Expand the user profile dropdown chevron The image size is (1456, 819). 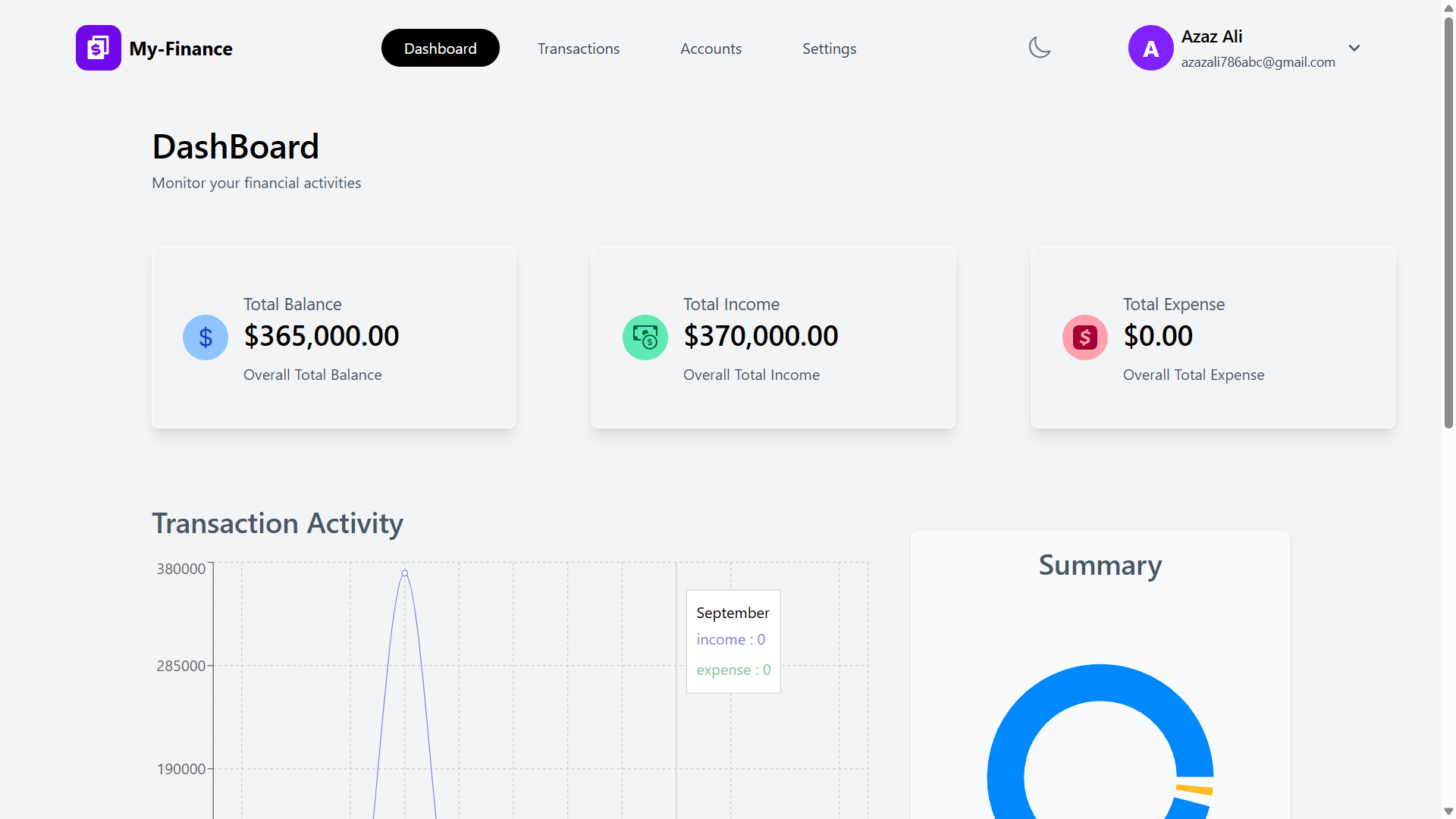coord(1354,48)
